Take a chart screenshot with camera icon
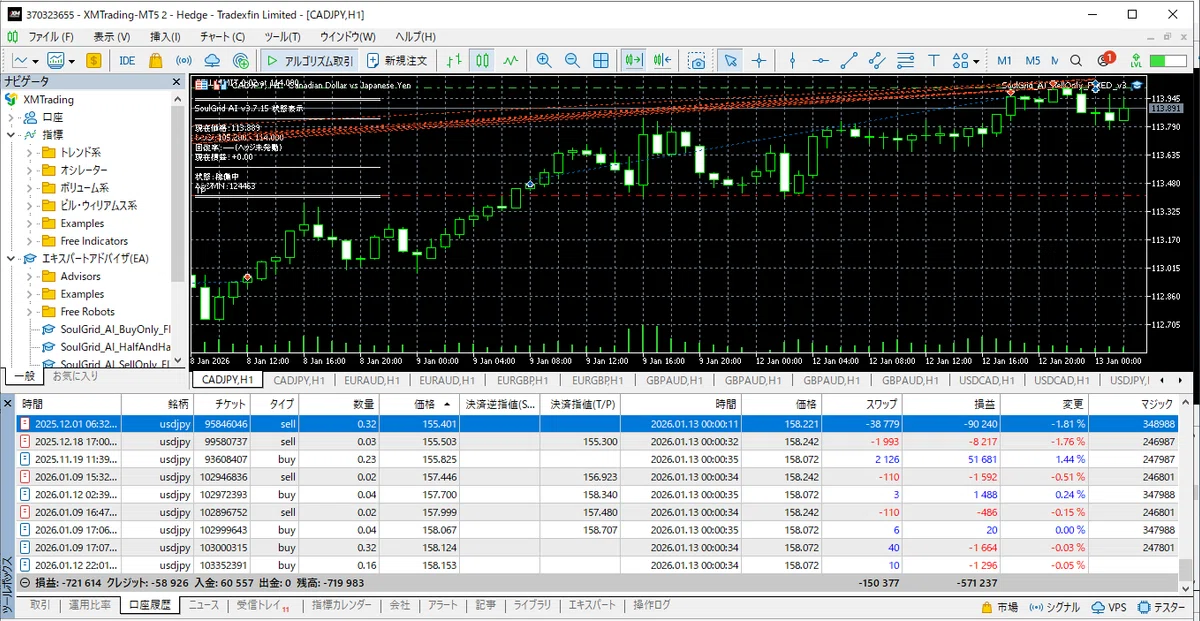This screenshot has width=1200, height=621. pyautogui.click(x=696, y=60)
